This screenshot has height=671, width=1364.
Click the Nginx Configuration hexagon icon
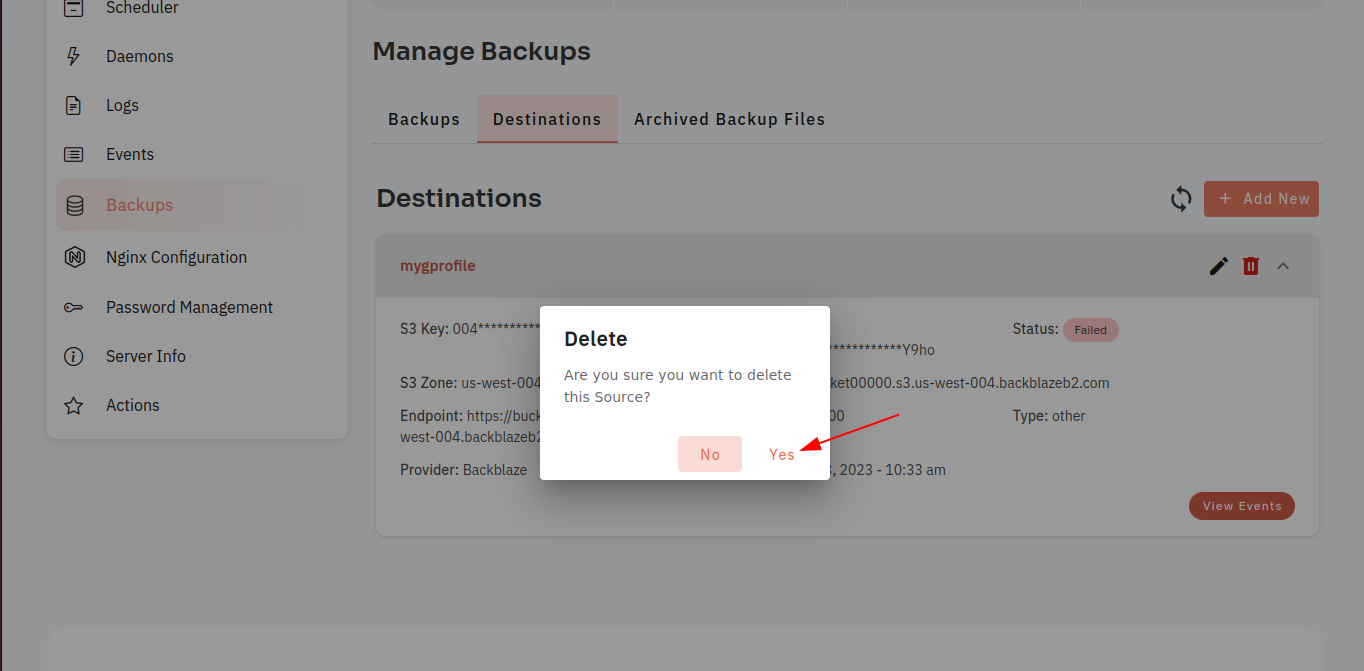click(x=74, y=257)
